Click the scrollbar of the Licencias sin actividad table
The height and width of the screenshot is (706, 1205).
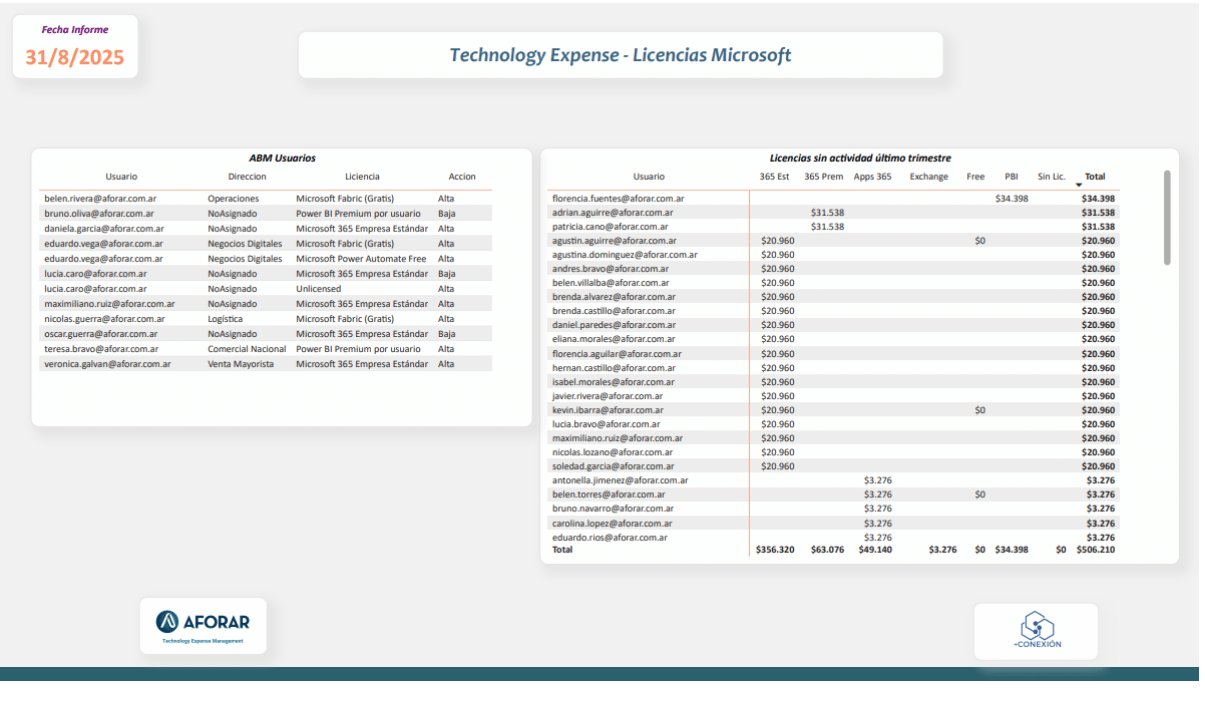[1167, 217]
